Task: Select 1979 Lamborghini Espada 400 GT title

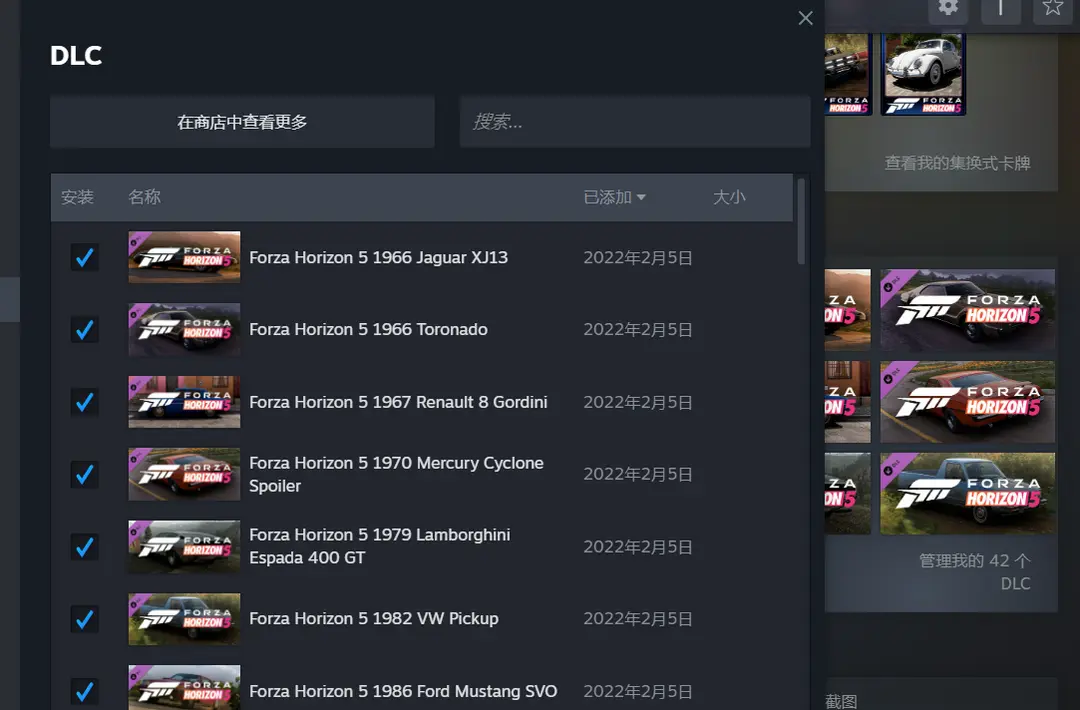Action: click(x=380, y=546)
